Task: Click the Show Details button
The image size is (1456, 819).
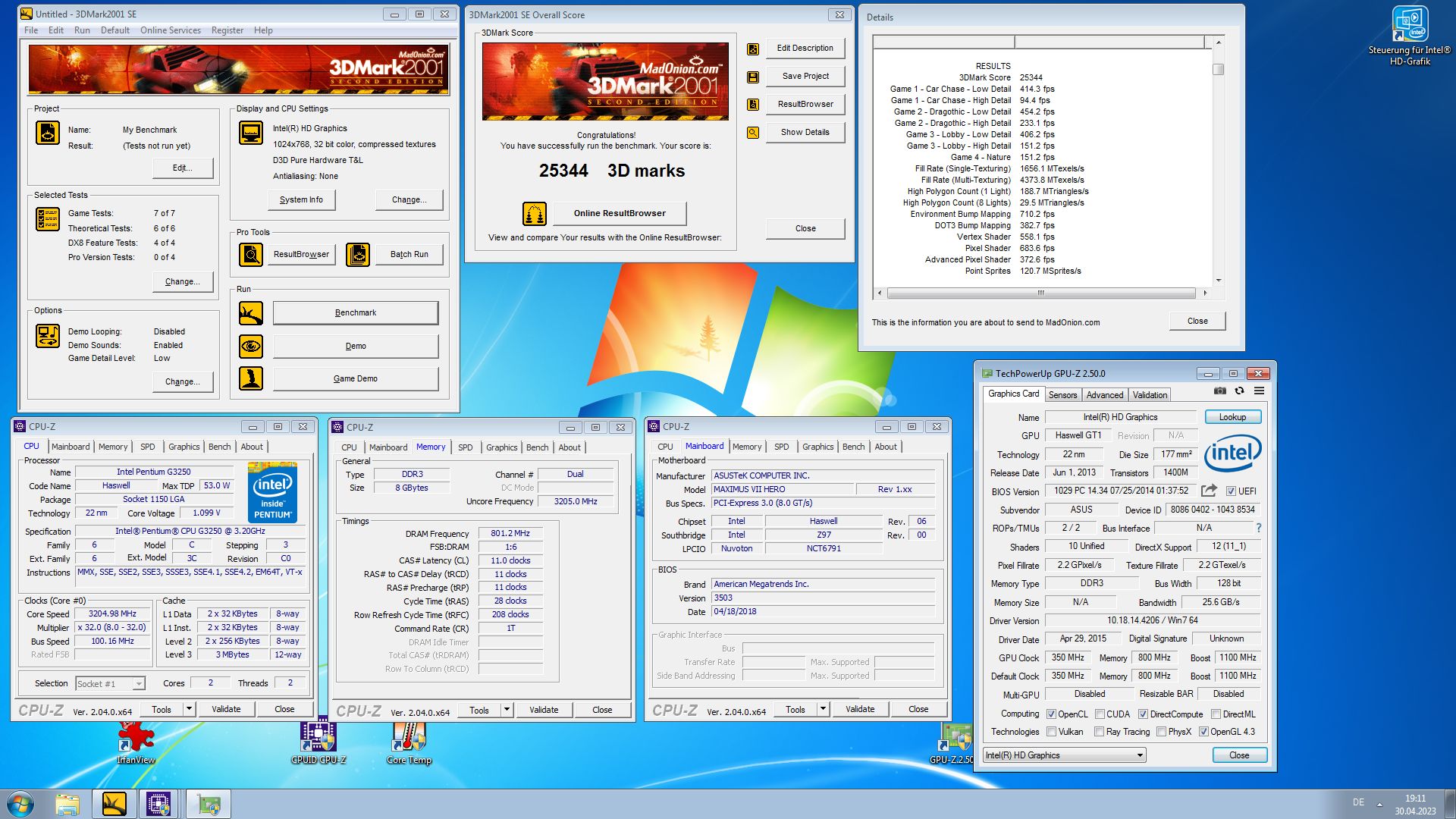Action: click(805, 133)
